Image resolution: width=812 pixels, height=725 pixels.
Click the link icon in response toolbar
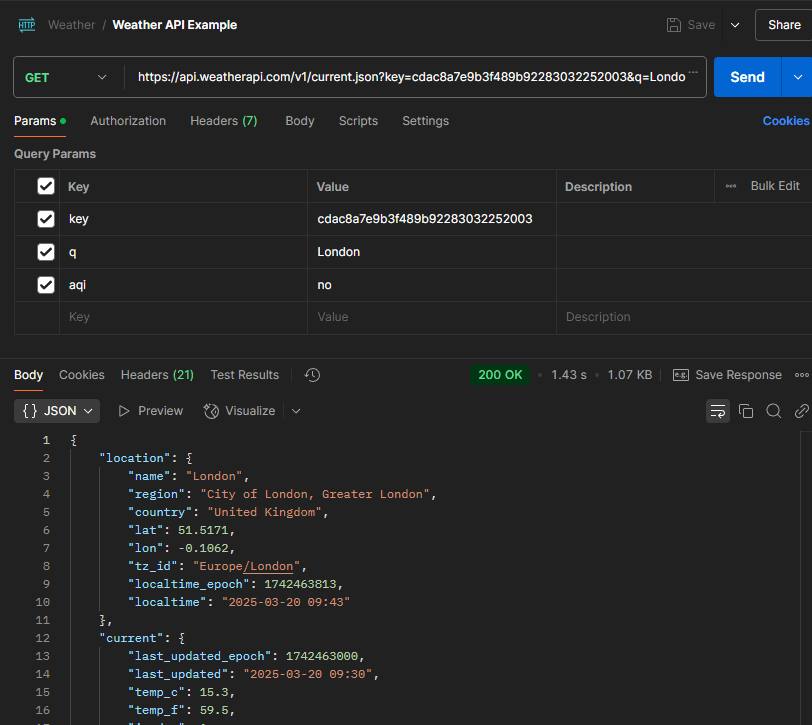pyautogui.click(x=801, y=411)
